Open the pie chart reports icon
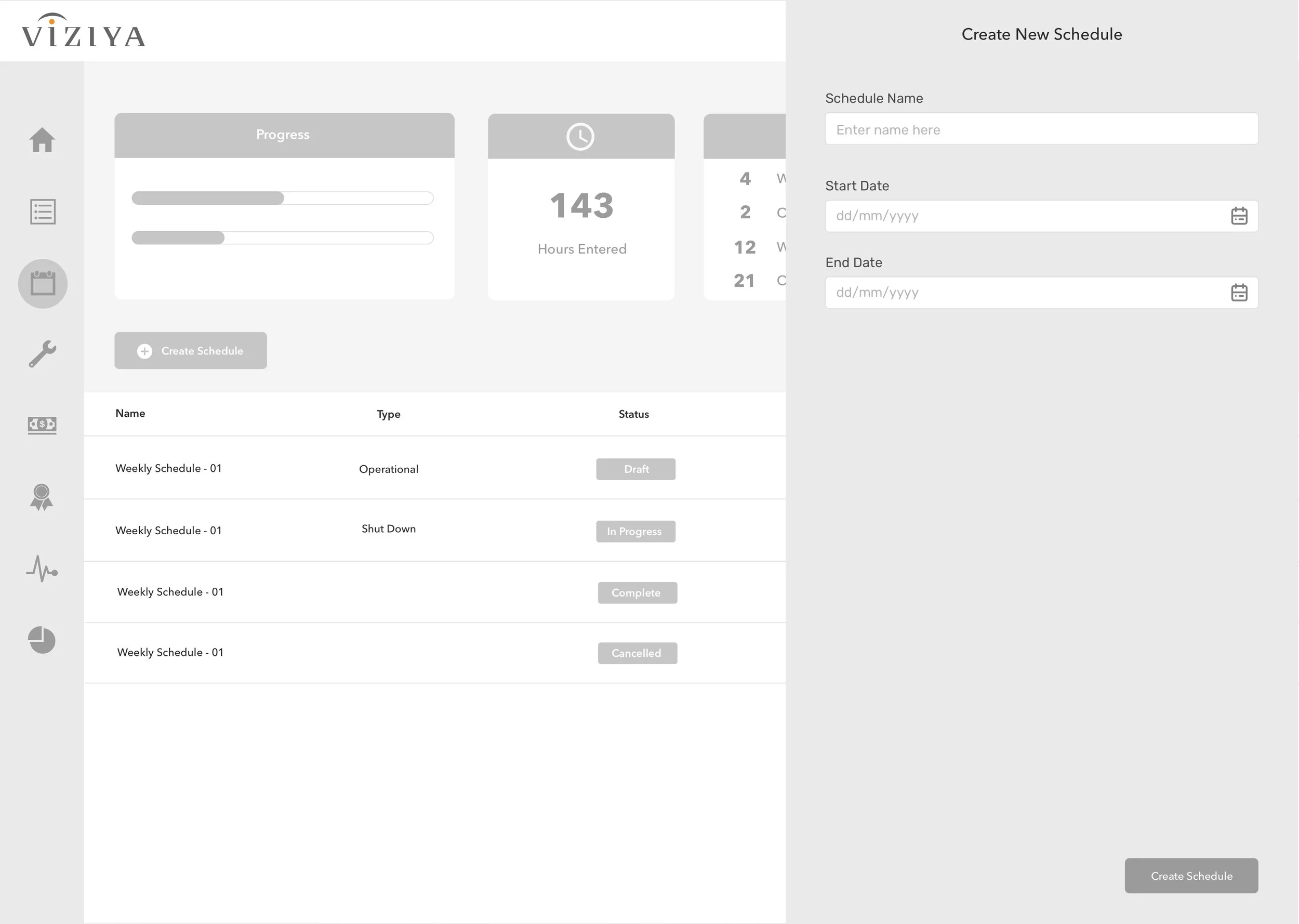The width and height of the screenshot is (1299, 924). 42,640
